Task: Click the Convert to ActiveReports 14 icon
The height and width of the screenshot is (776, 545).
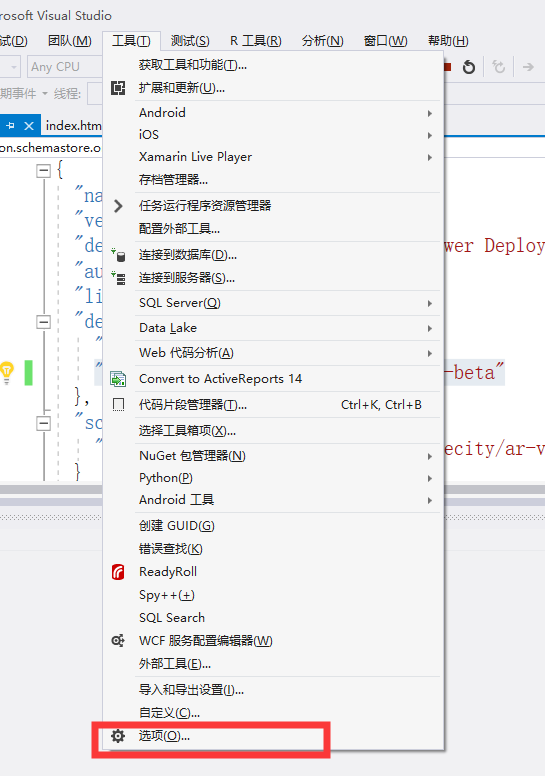Action: pos(118,379)
